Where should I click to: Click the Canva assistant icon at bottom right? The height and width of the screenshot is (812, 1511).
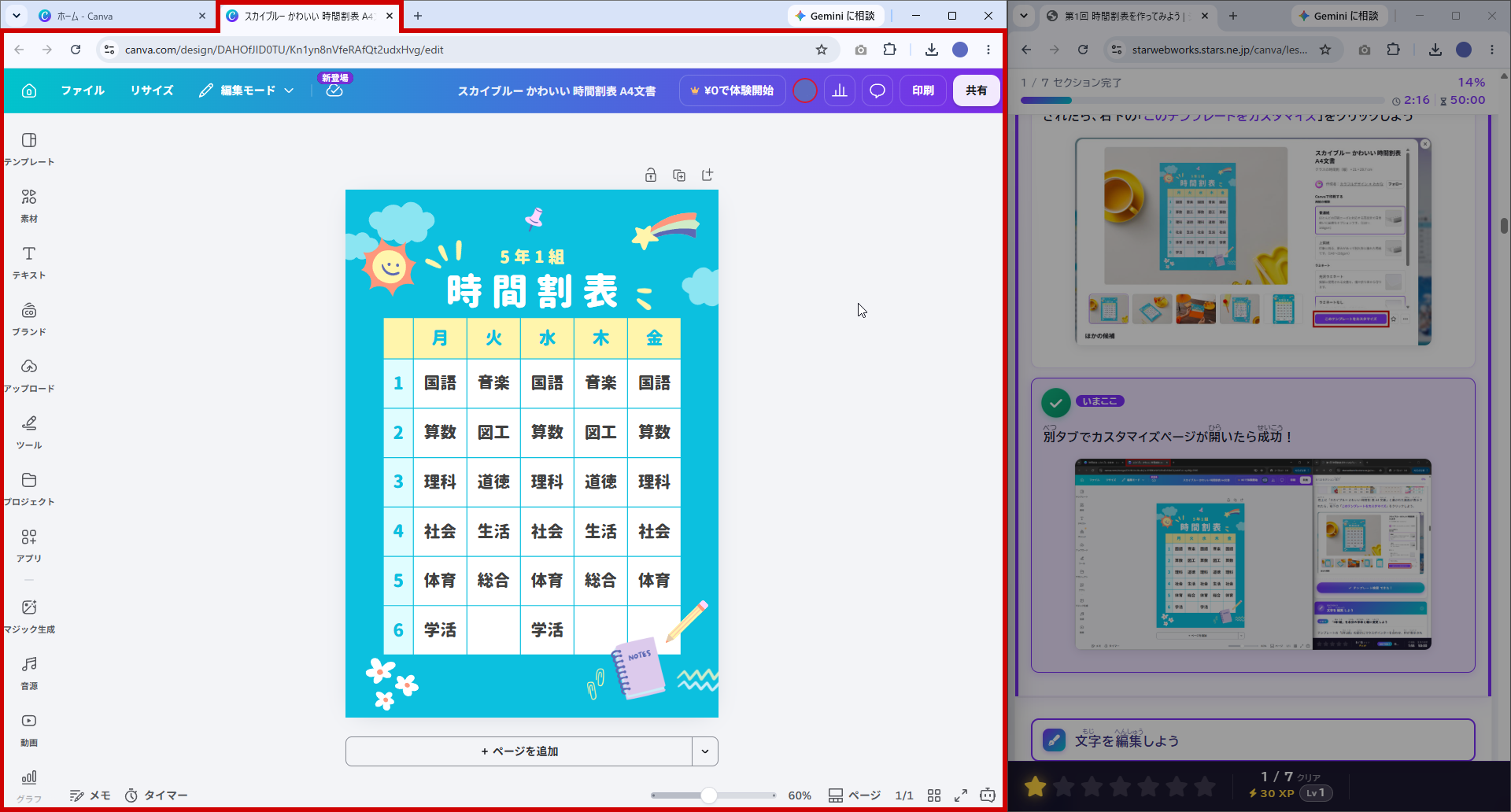click(988, 795)
